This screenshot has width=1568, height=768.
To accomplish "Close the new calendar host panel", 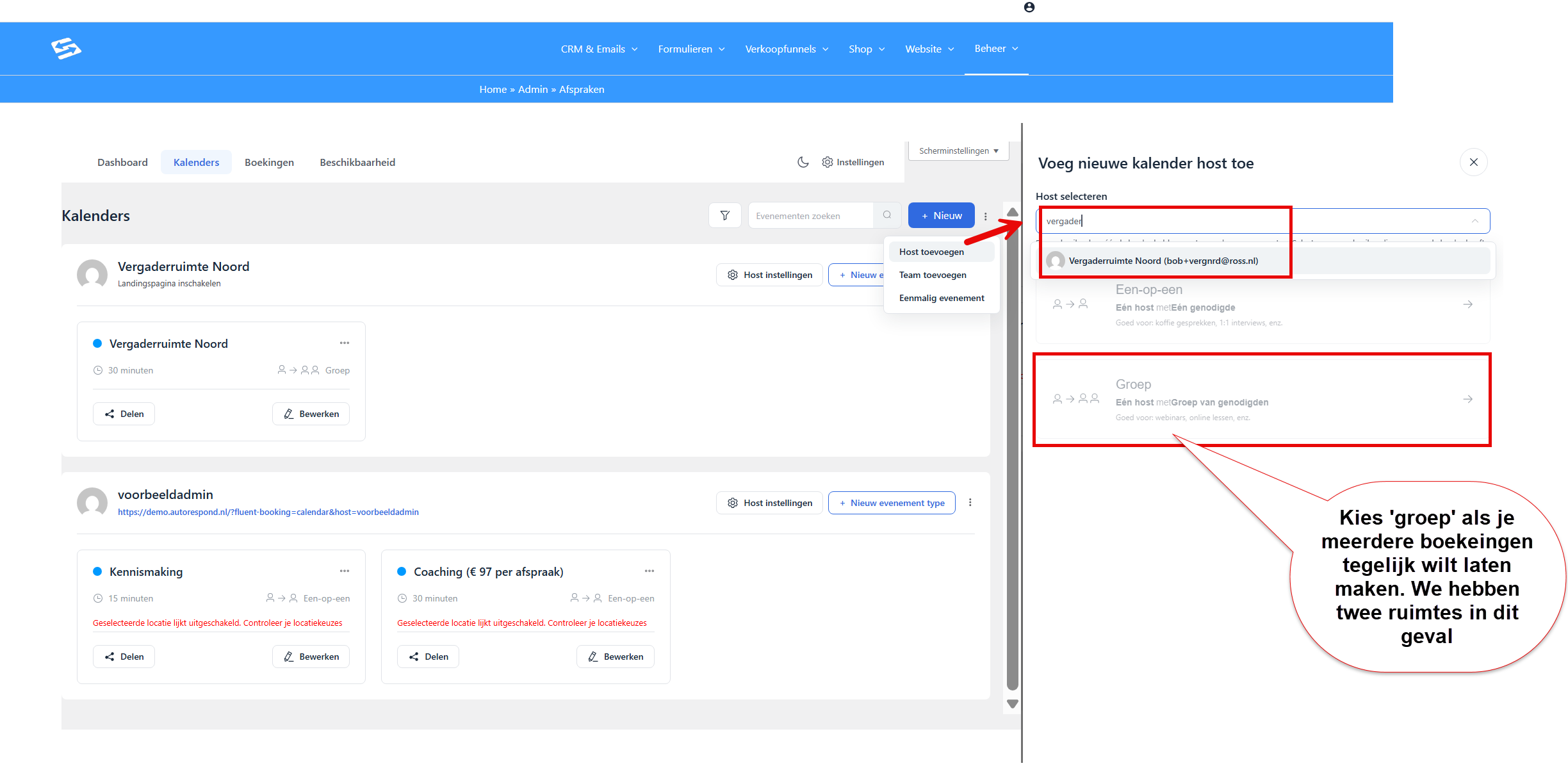I will tap(1473, 162).
